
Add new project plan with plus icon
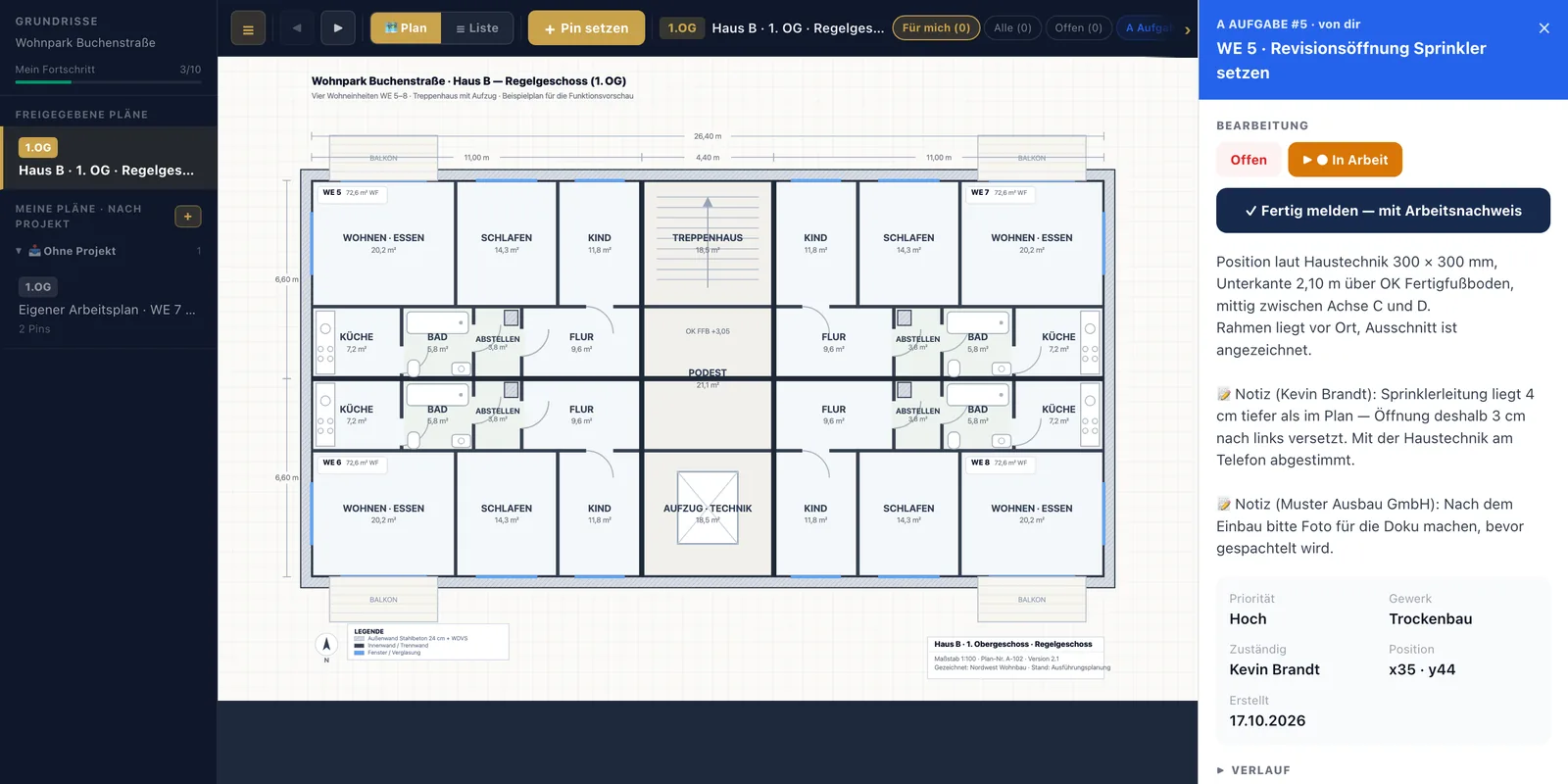[x=188, y=217]
